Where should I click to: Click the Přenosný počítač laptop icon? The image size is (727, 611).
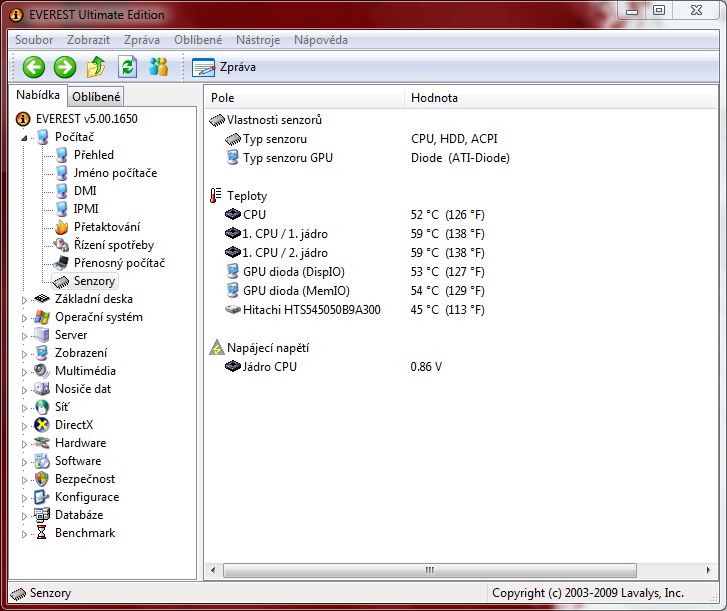pyautogui.click(x=61, y=263)
